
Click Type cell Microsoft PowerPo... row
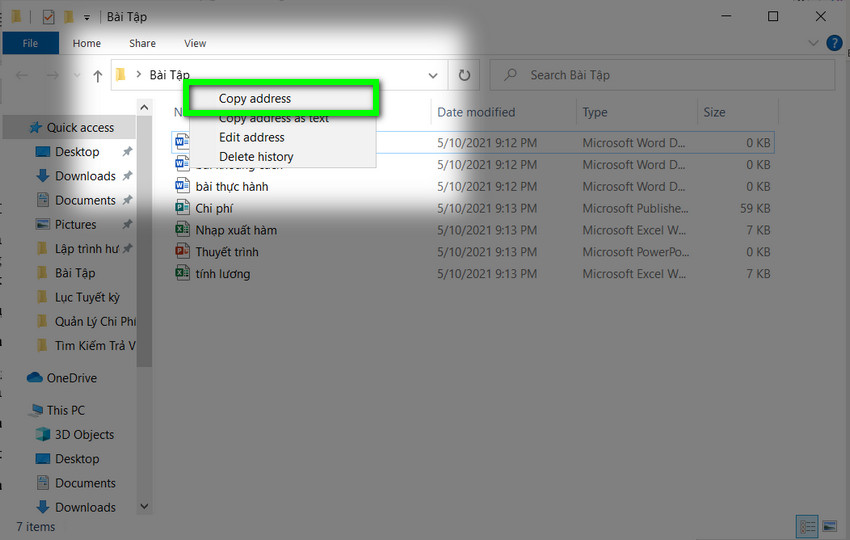click(635, 252)
